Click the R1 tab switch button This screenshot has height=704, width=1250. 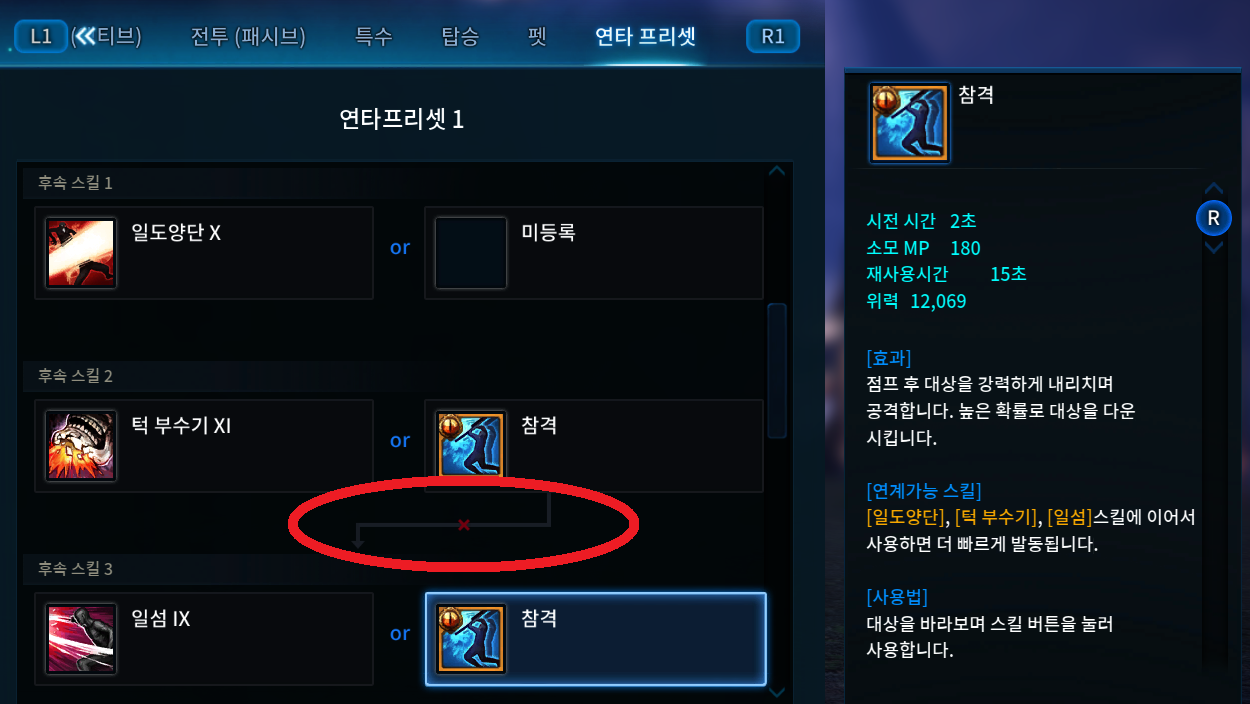(x=773, y=37)
